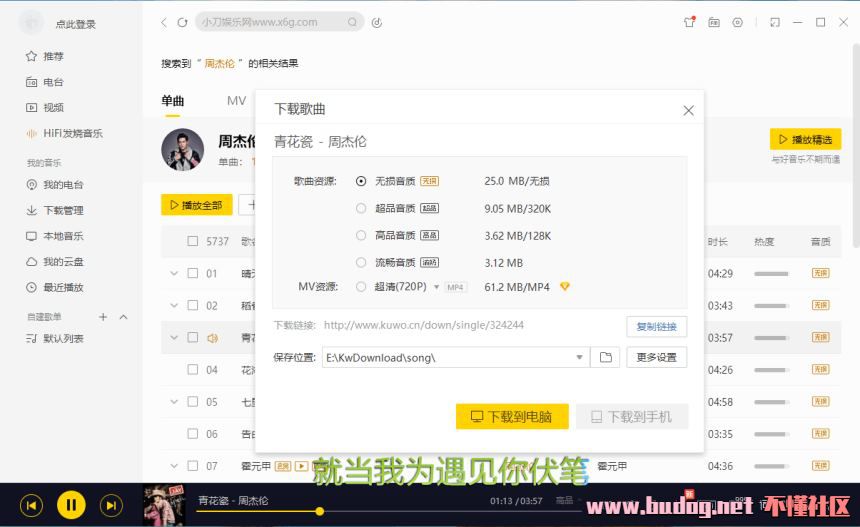
Task: Expand song row 07 chevron
Action: (x=174, y=466)
